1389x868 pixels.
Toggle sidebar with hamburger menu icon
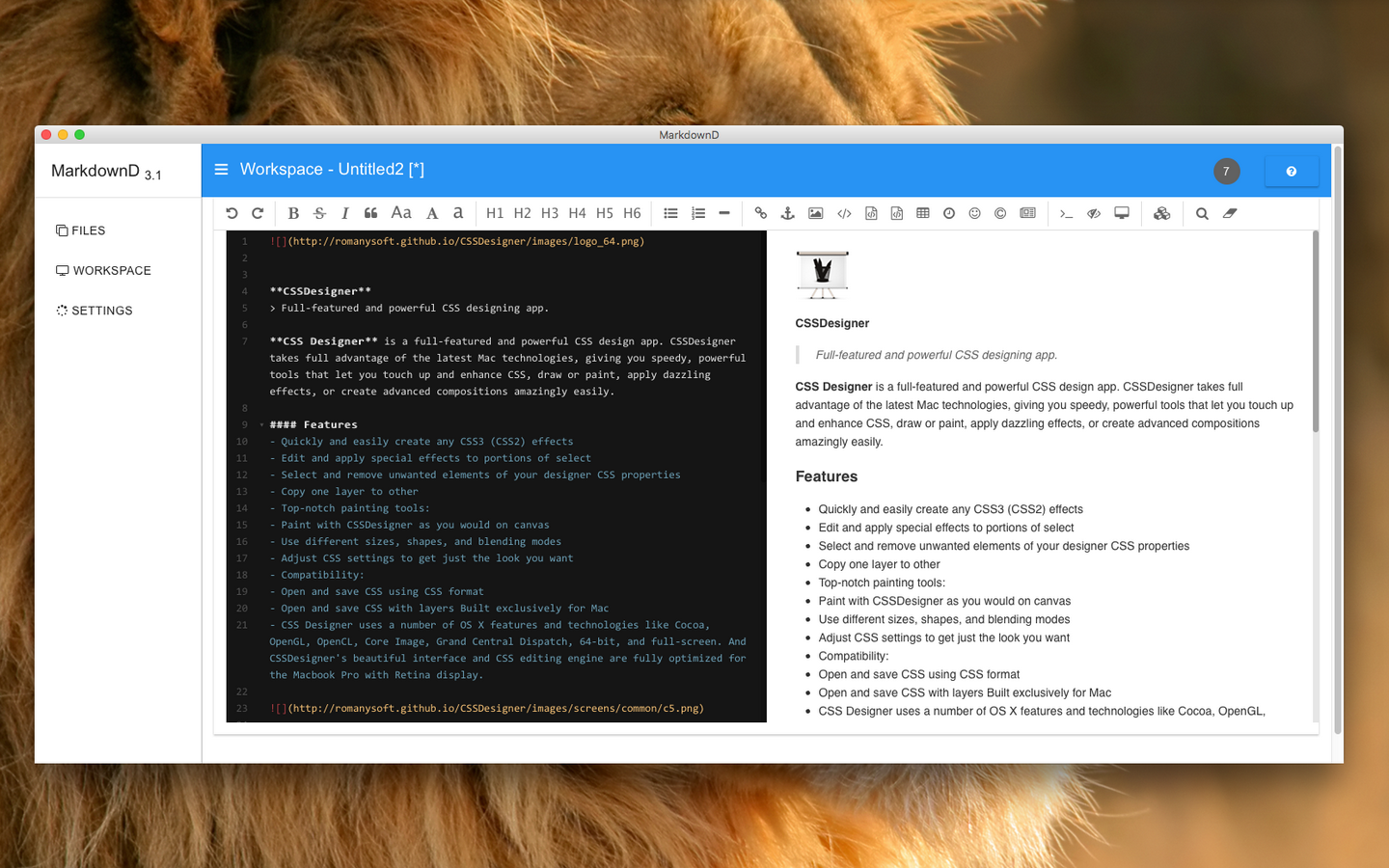click(221, 170)
